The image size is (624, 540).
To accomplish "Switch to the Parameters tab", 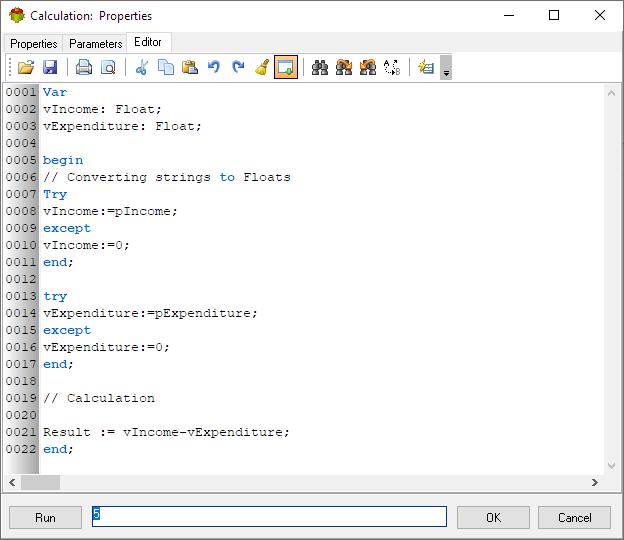I will point(96,44).
